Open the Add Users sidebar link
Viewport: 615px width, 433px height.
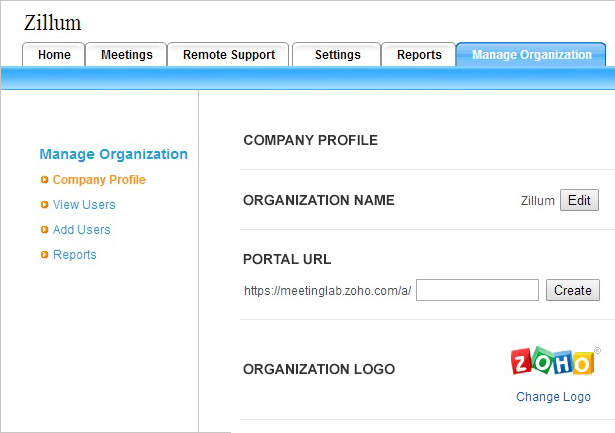click(x=82, y=230)
